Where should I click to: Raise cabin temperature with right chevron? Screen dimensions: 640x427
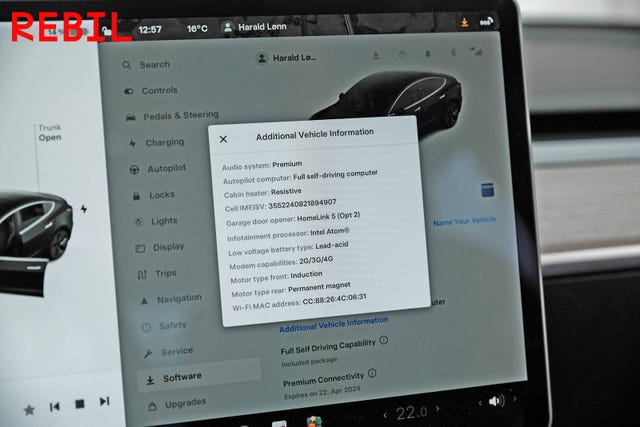pyautogui.click(x=438, y=408)
